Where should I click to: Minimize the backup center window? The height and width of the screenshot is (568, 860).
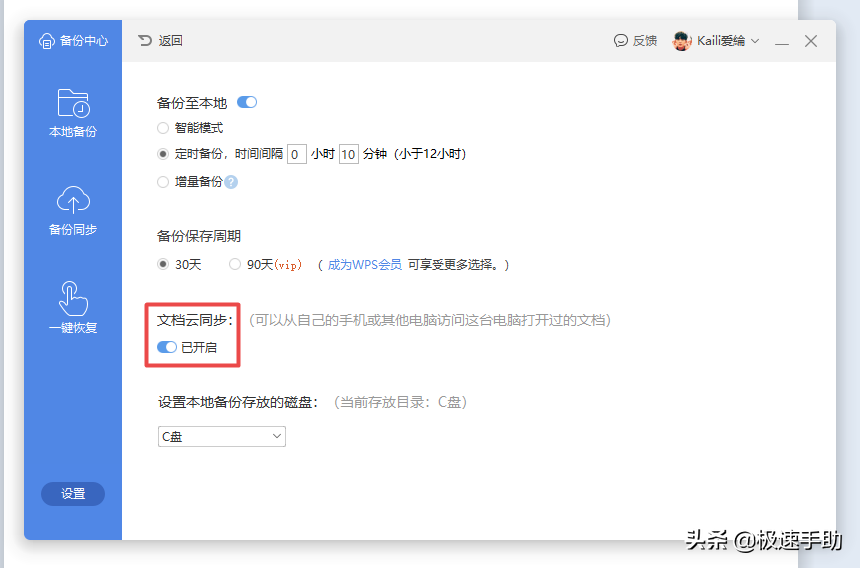[x=782, y=42]
